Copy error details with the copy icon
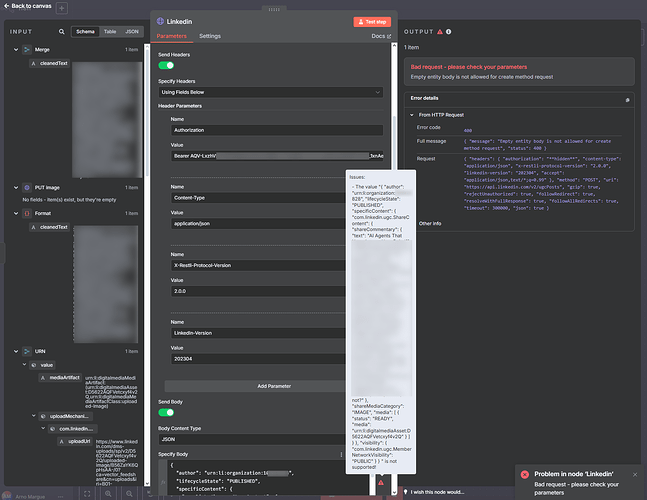 click(x=627, y=99)
